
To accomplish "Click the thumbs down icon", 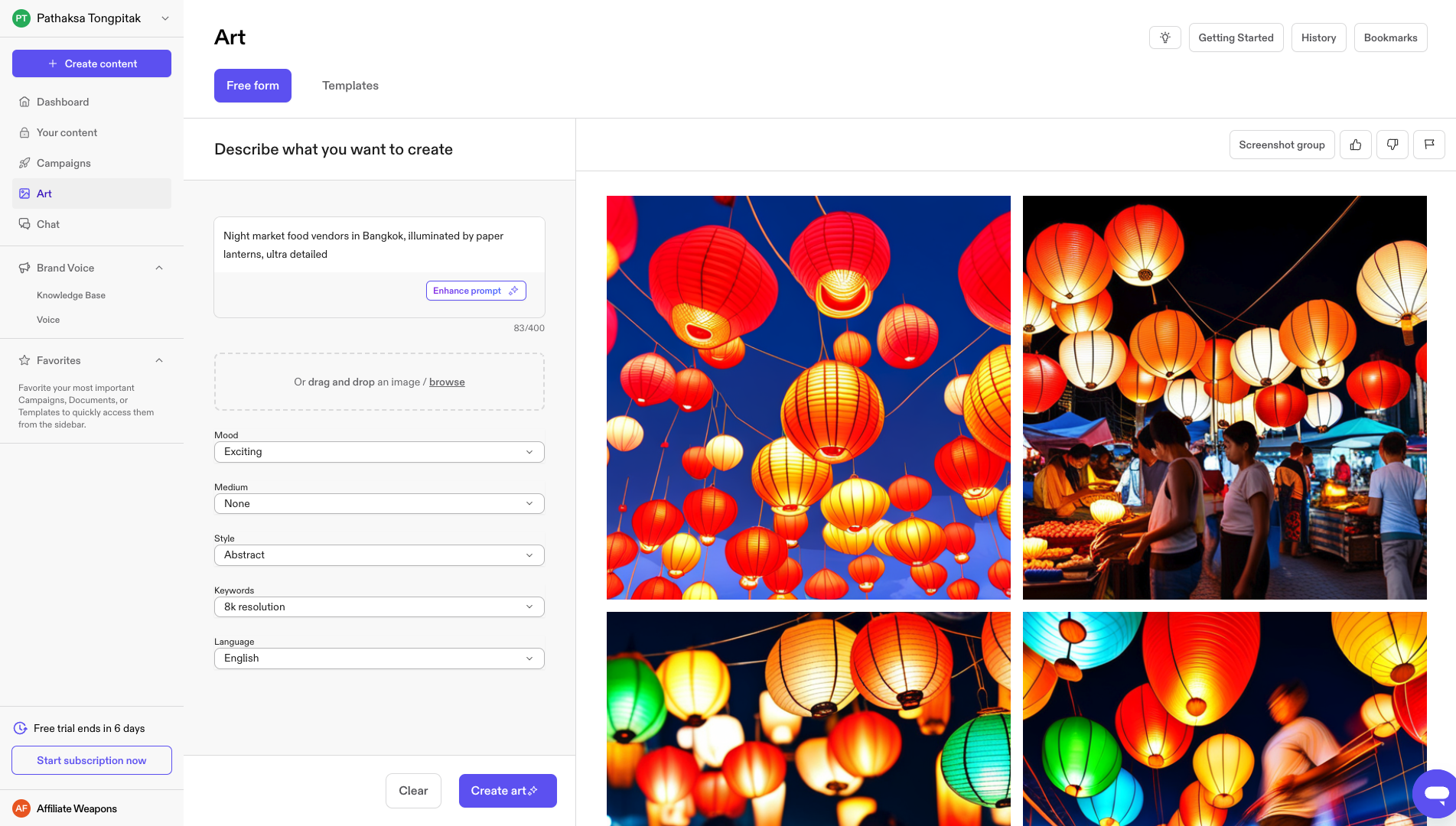I will [x=1392, y=145].
